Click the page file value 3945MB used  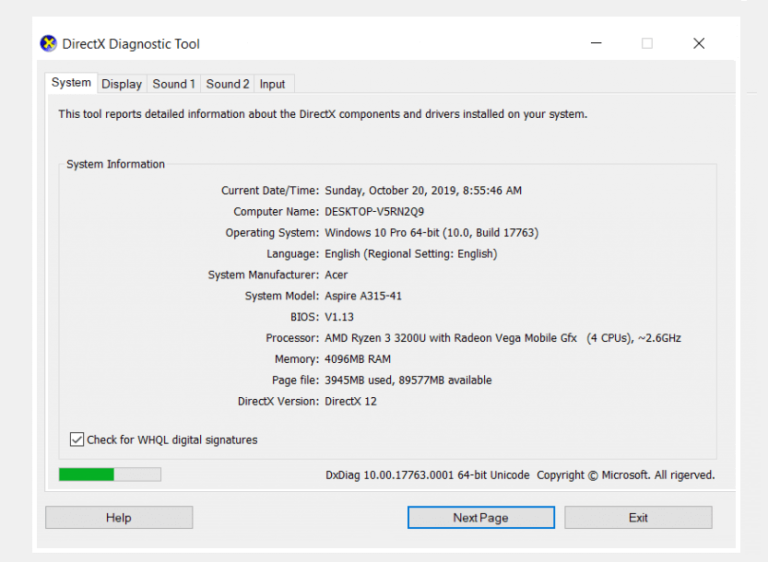click(408, 380)
